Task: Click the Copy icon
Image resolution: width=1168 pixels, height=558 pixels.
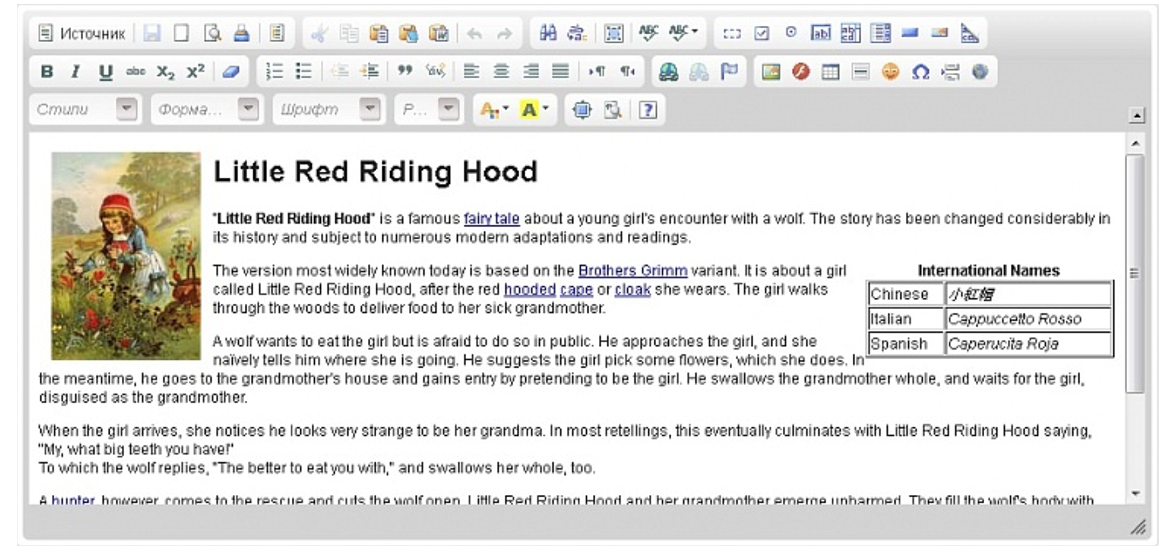Action: 349,34
